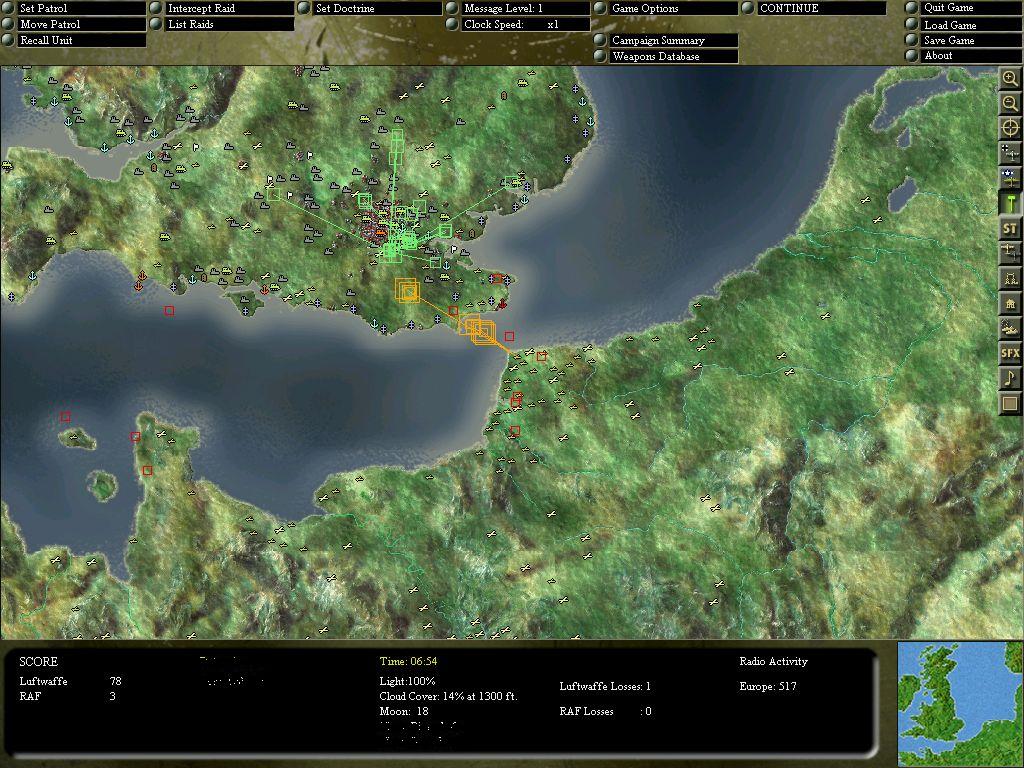Click the Luftwaffe score 78
1024x768 pixels.
tap(116, 681)
